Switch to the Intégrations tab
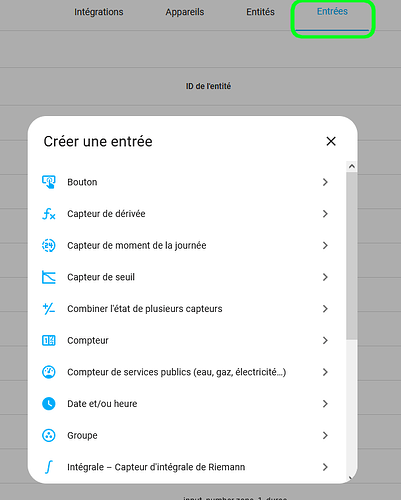Image resolution: width=401 pixels, height=500 pixels. tap(99, 12)
